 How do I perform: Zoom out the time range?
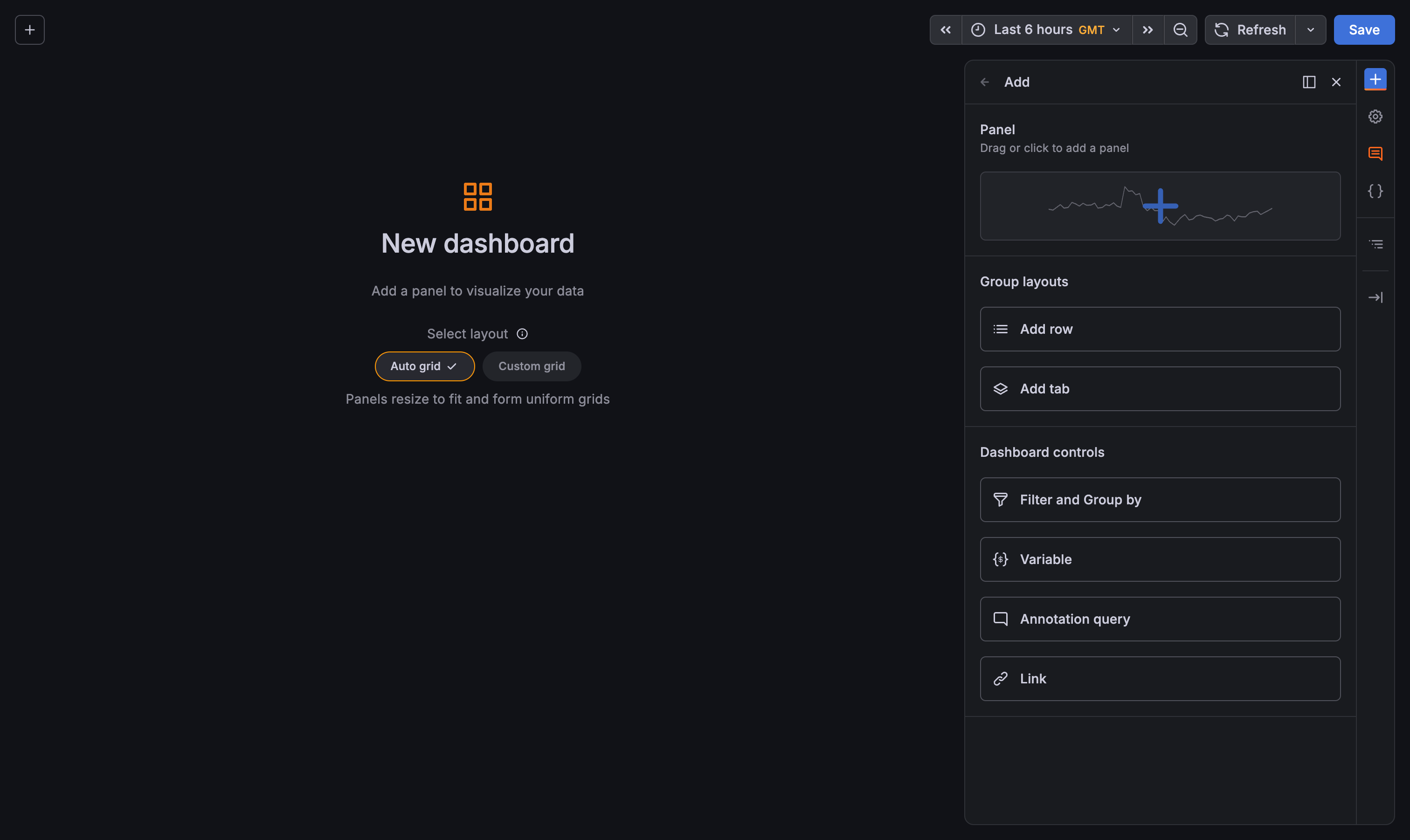(1180, 29)
